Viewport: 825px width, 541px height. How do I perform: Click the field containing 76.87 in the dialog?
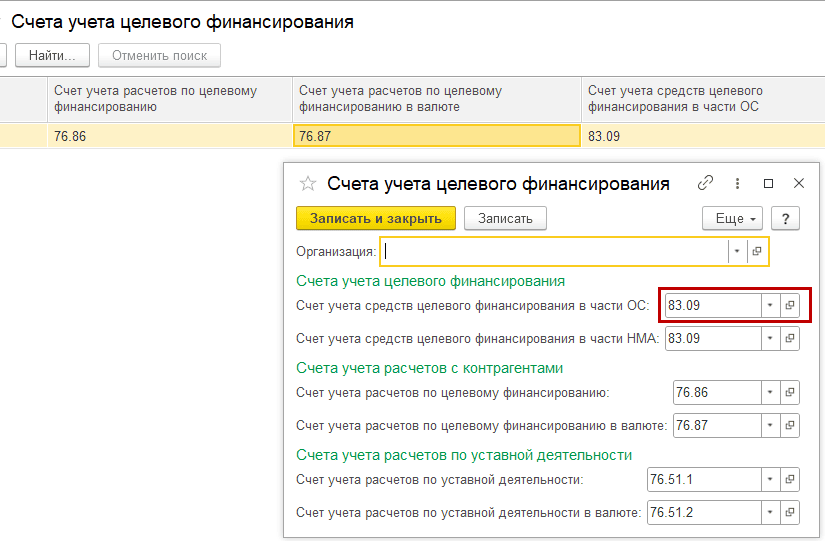tap(718, 425)
